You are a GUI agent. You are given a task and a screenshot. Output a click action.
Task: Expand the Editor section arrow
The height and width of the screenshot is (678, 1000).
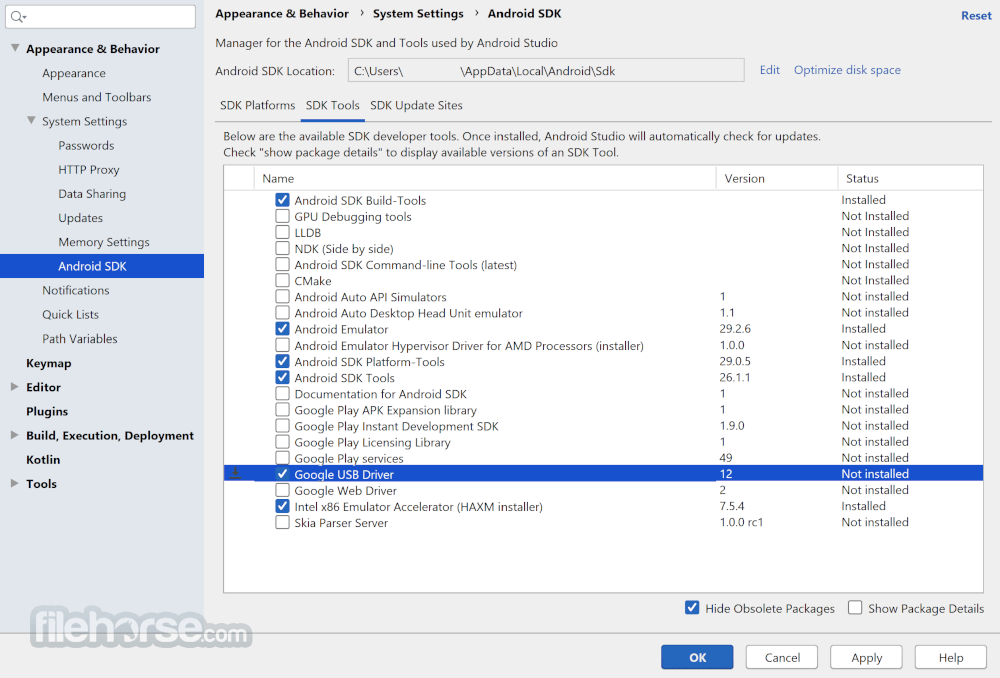coord(15,387)
